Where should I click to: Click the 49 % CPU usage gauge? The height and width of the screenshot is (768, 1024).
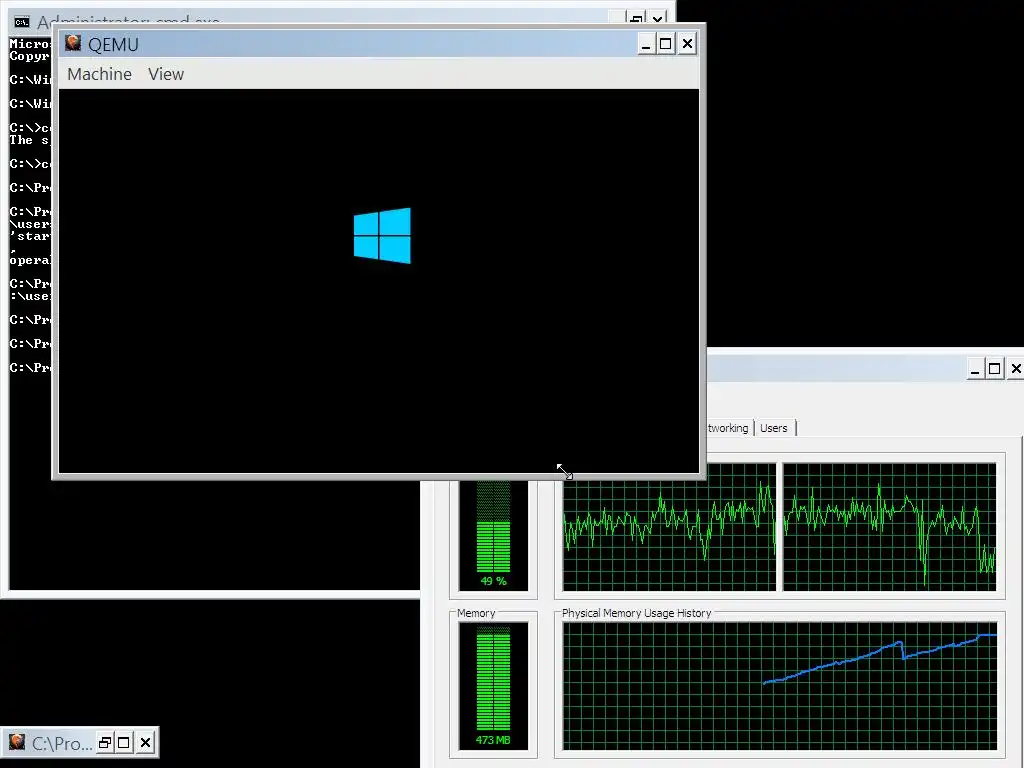point(494,536)
